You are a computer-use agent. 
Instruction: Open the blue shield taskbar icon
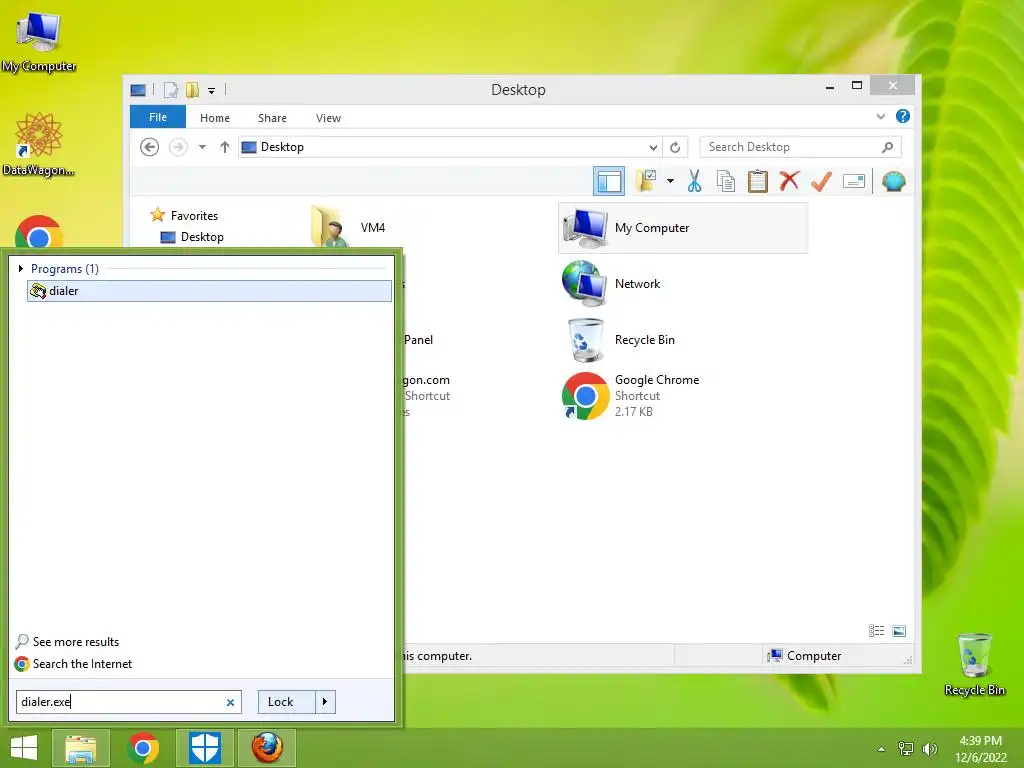(x=204, y=747)
